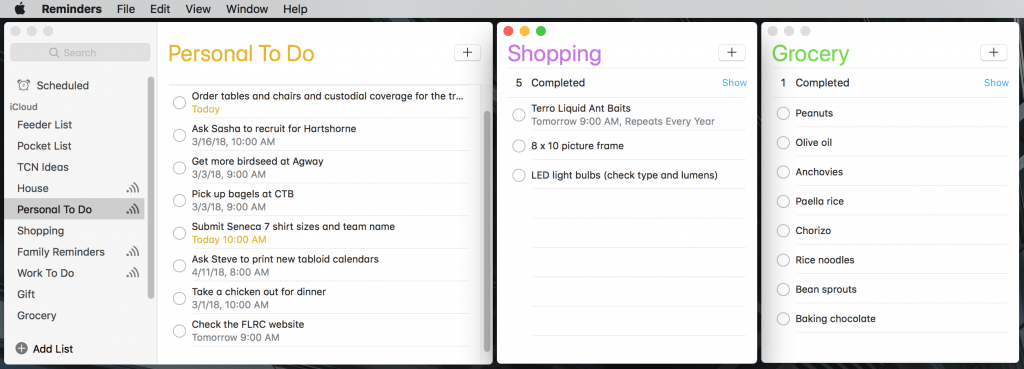Mark Olive oil as bought
The image size is (1024, 369).
[783, 142]
